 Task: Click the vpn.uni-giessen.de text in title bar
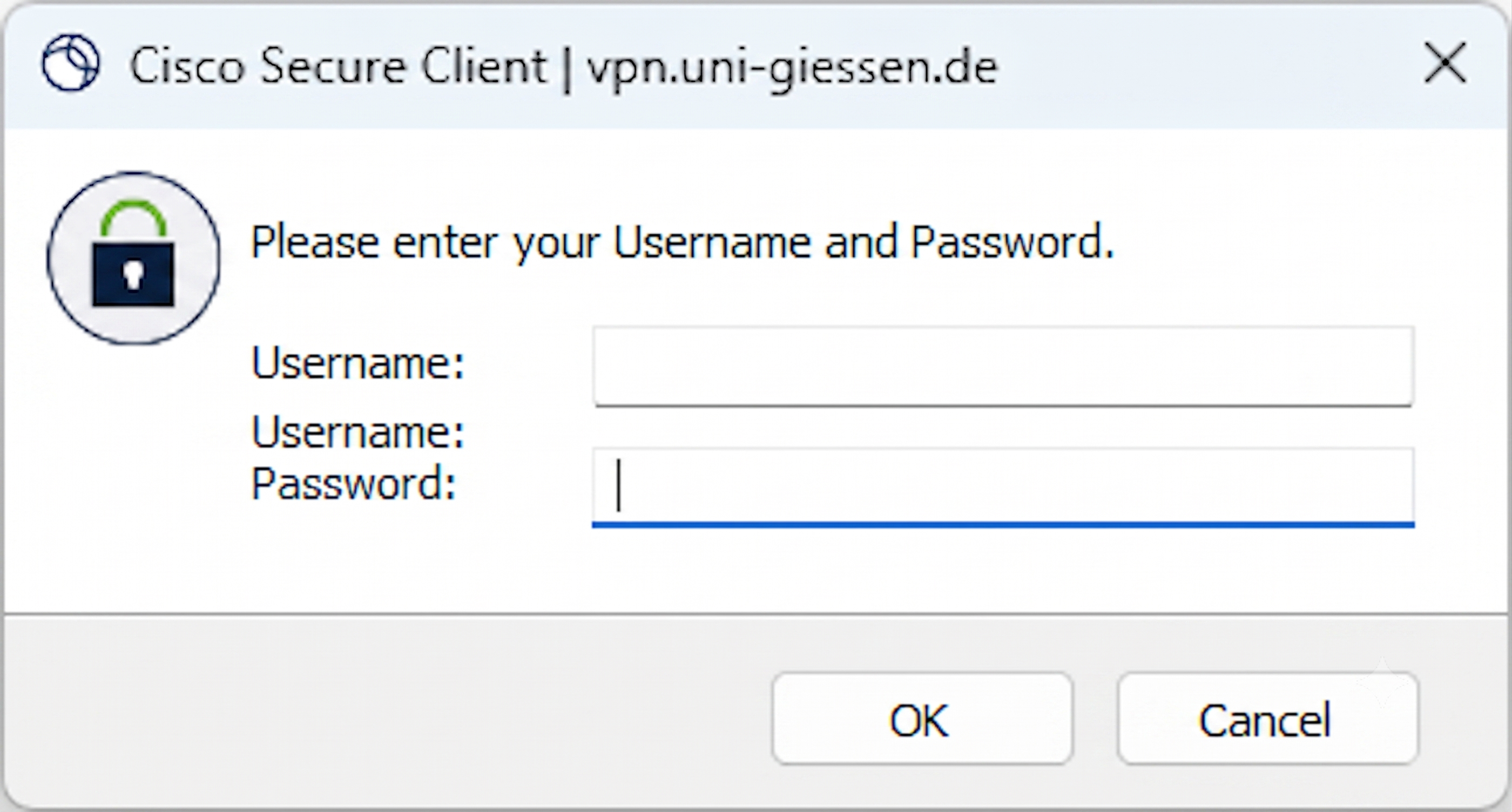click(792, 67)
